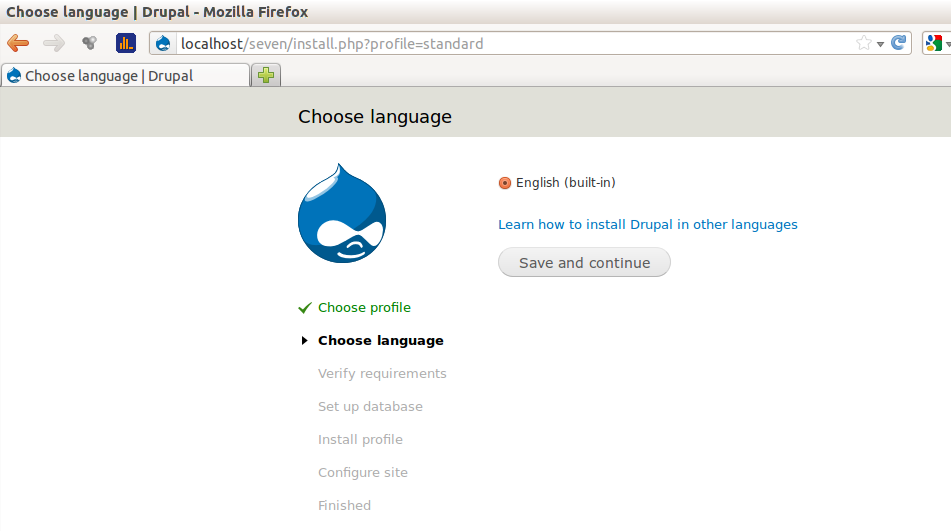951x531 pixels.
Task: Click the blue bar-chart toolbar icon
Action: (x=125, y=43)
